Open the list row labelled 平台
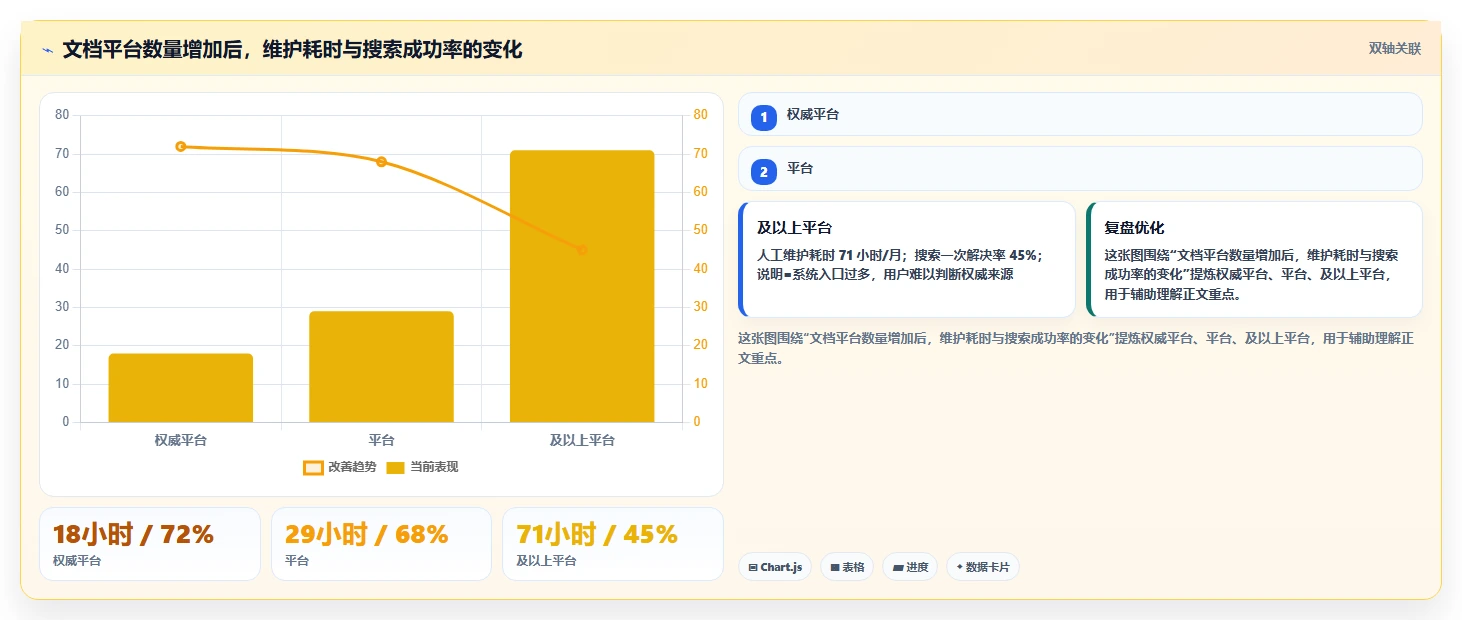This screenshot has width=1462, height=620. click(x=1080, y=169)
